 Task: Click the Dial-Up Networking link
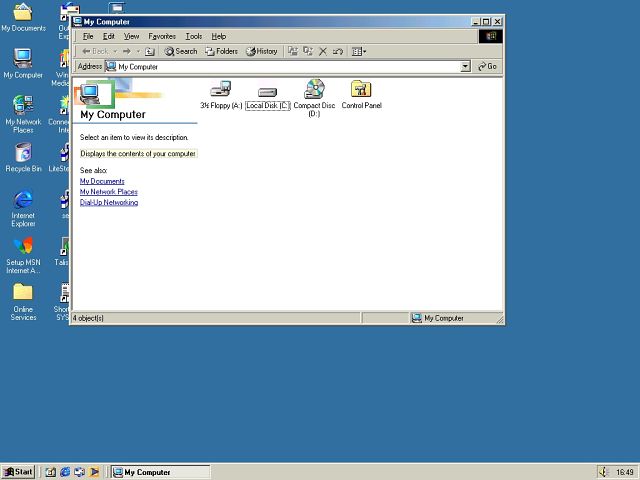[109, 203]
